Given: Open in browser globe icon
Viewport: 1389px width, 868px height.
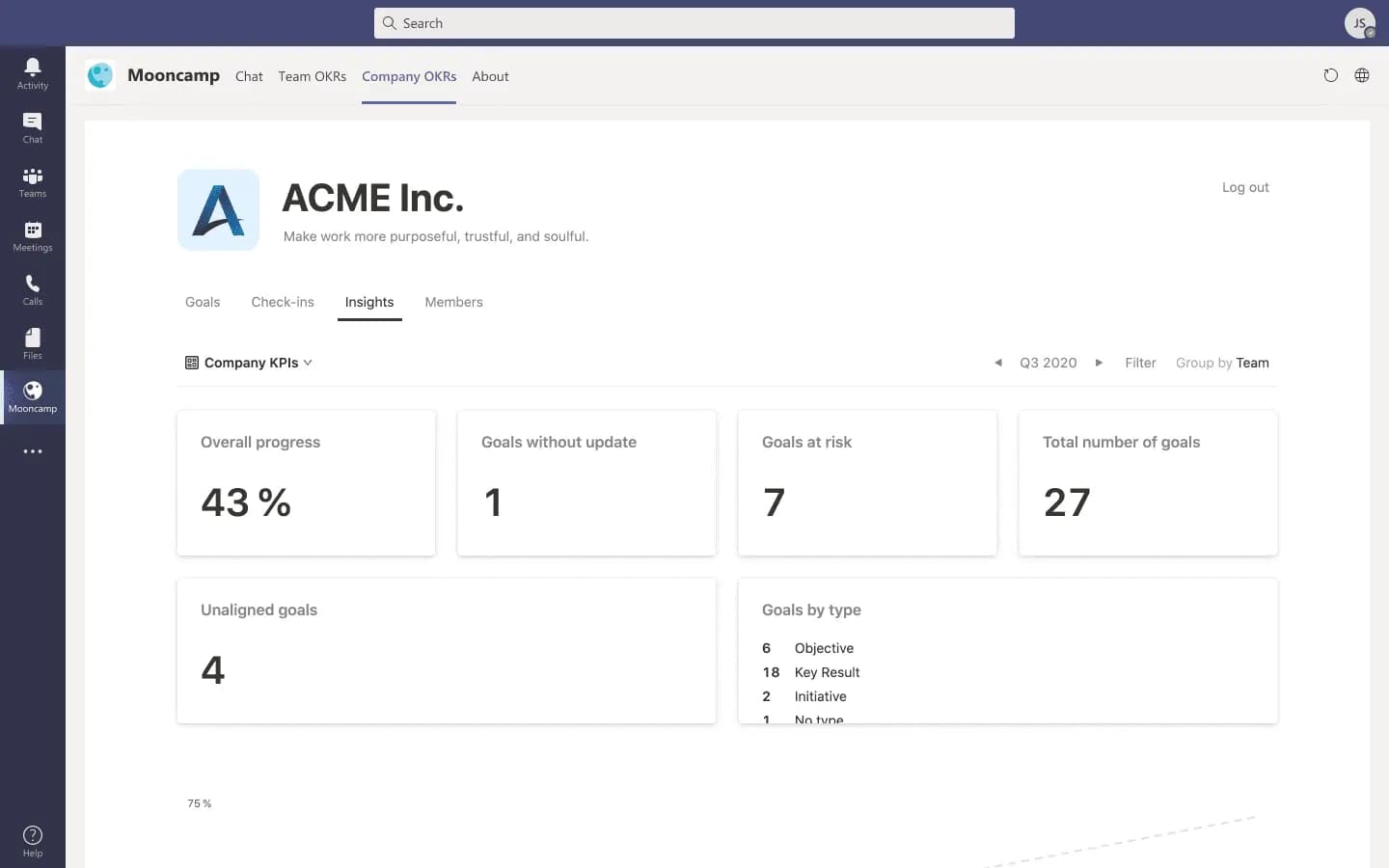Looking at the screenshot, I should click(1362, 75).
